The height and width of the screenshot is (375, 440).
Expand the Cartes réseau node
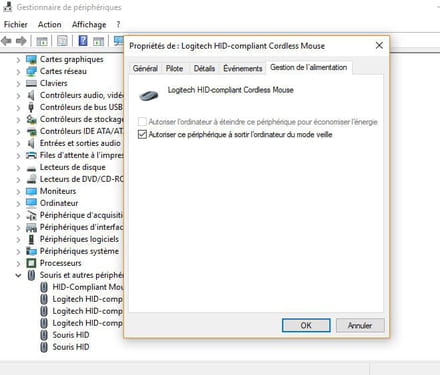coord(18,72)
